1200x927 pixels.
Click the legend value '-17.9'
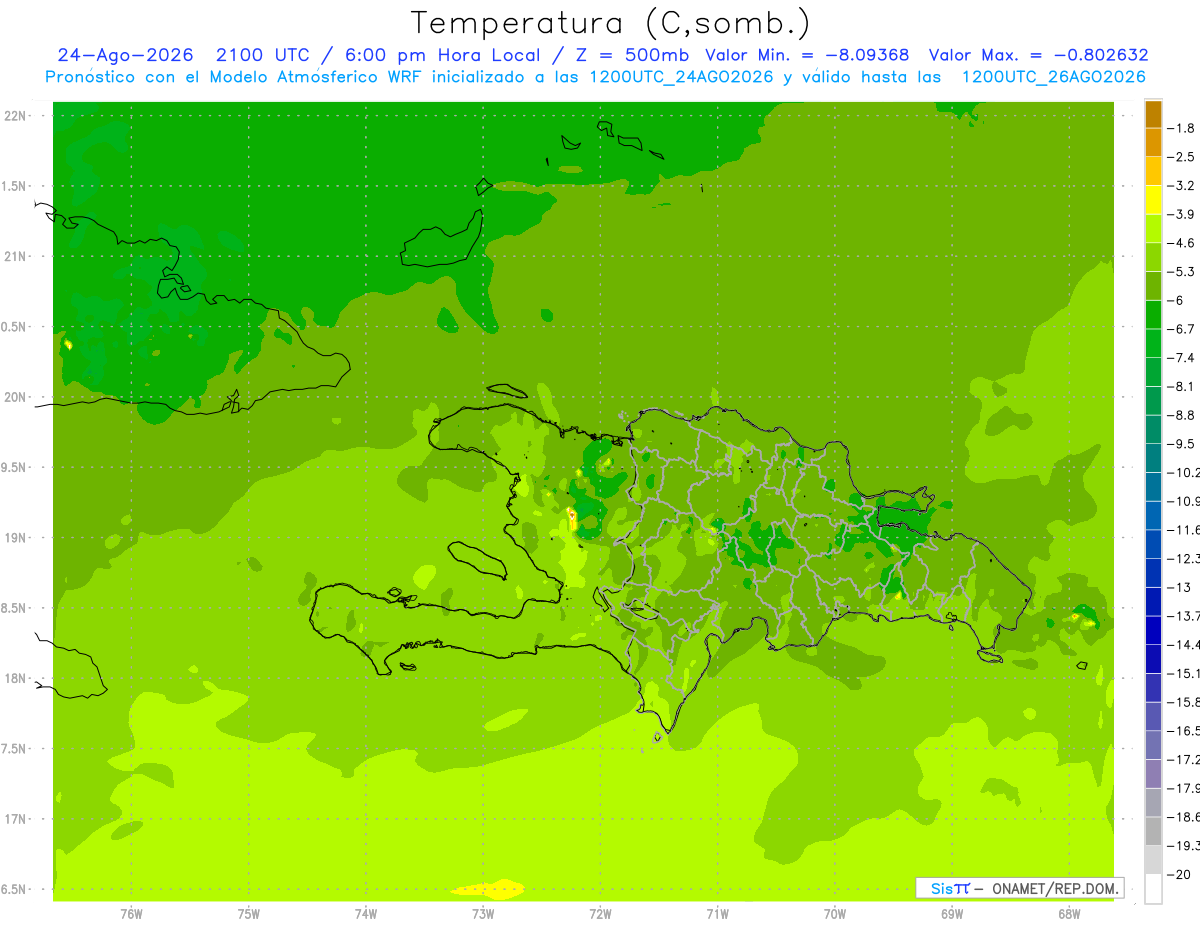pyautogui.click(x=1183, y=788)
